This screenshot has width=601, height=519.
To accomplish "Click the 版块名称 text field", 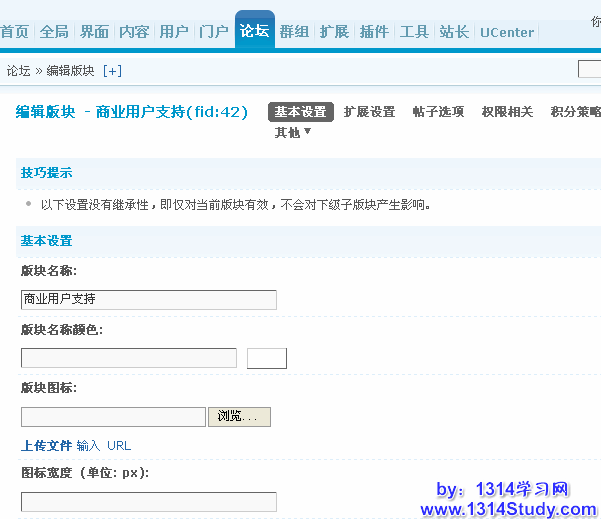I will click(x=148, y=299).
